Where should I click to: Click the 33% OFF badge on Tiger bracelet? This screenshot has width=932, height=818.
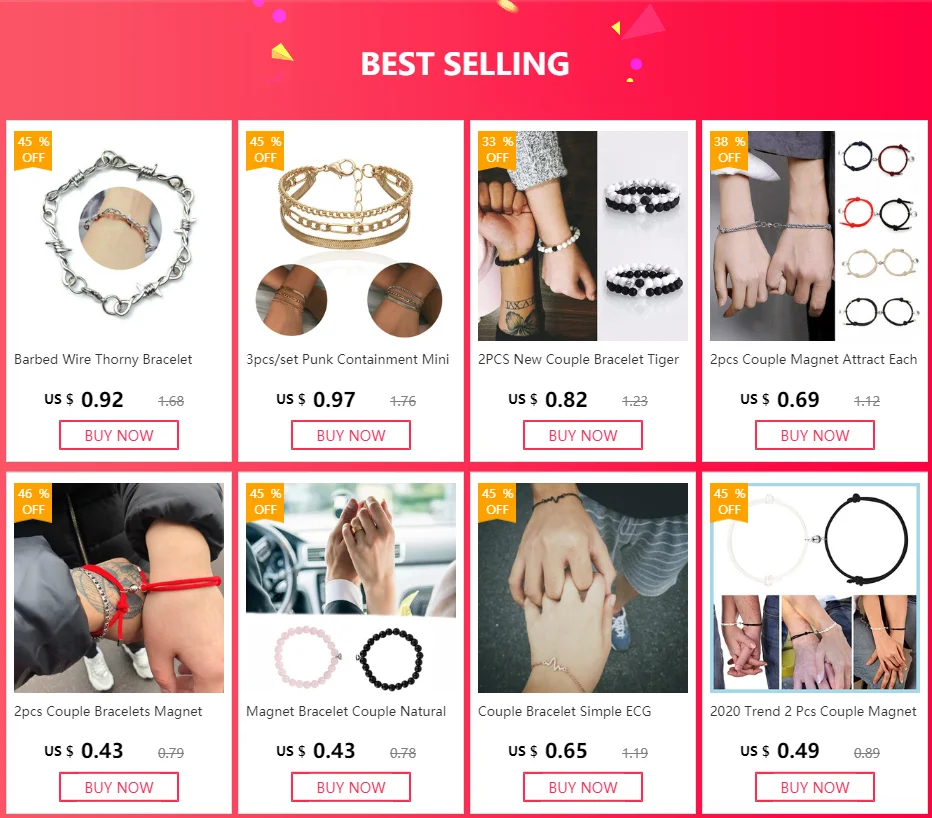point(497,150)
